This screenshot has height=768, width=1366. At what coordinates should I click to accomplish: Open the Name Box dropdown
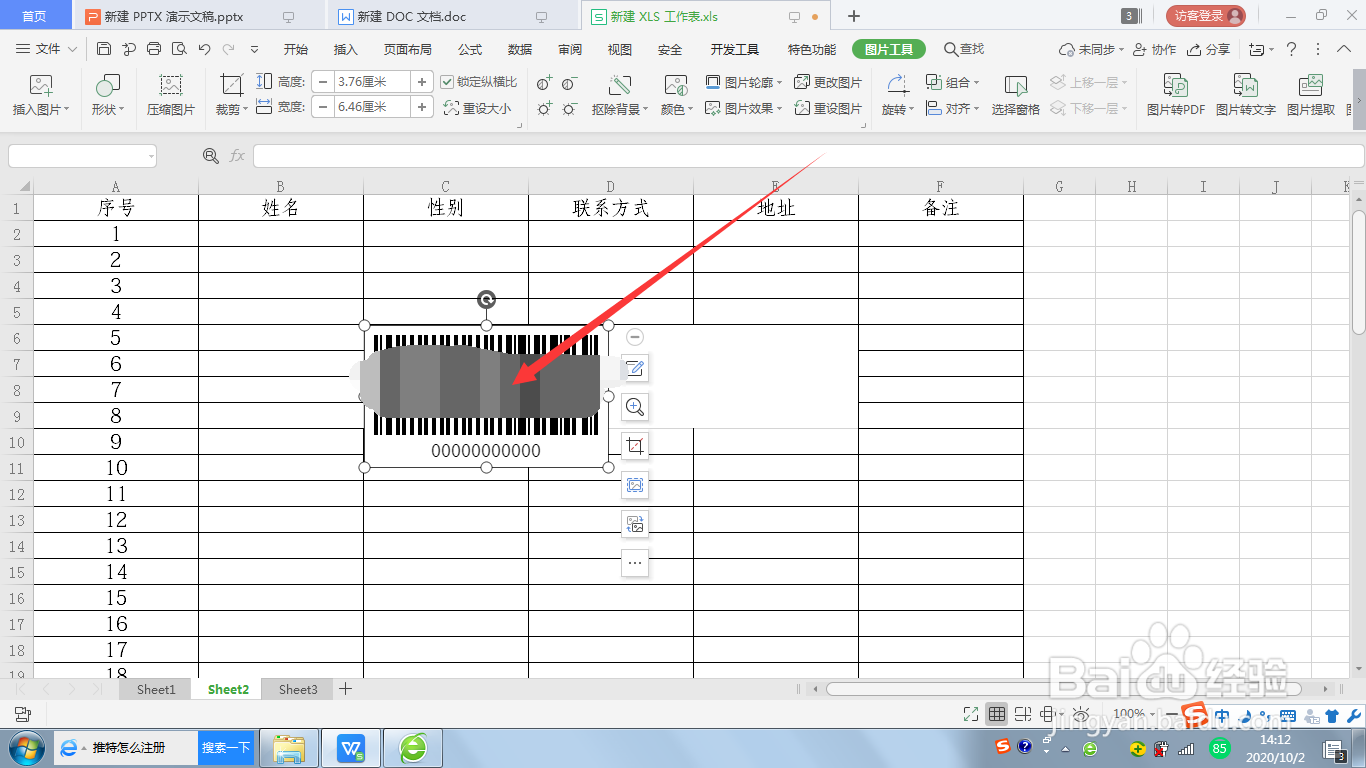(151, 156)
